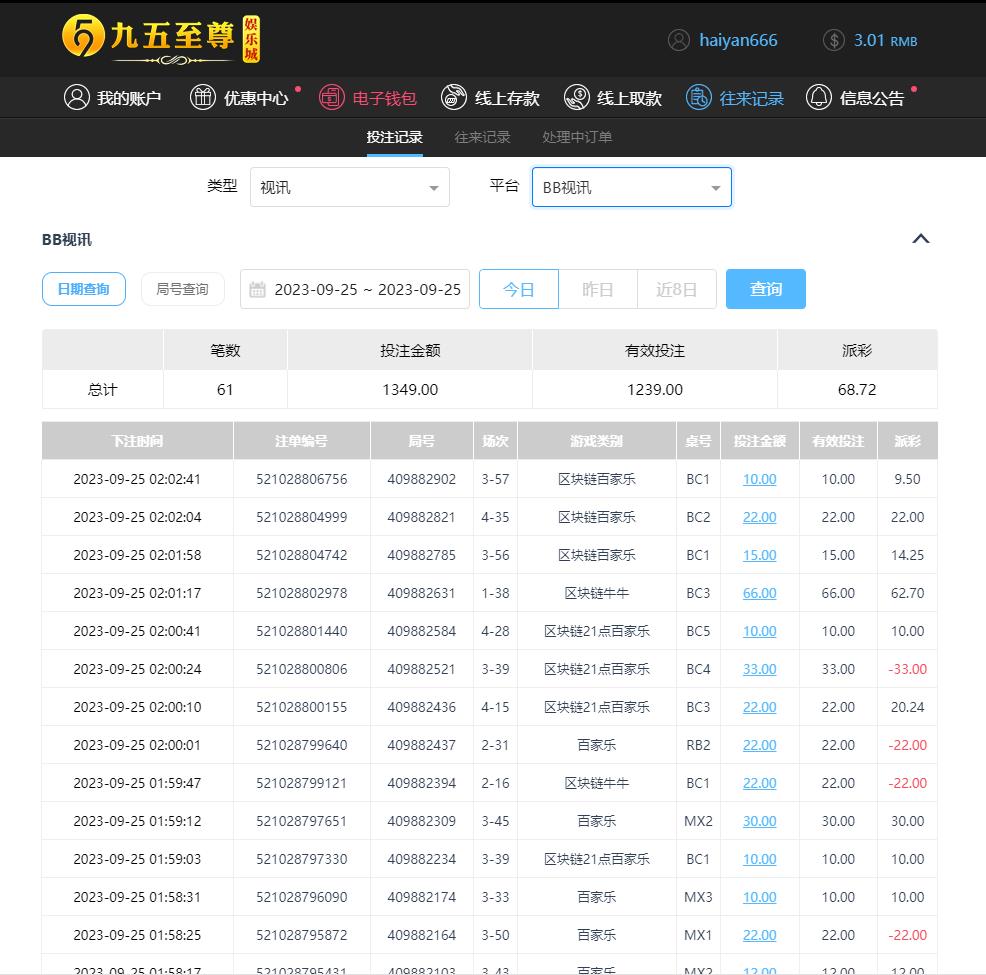This screenshot has width=986, height=975.
Task: Click the balance dollar-sign icon
Action: [833, 40]
